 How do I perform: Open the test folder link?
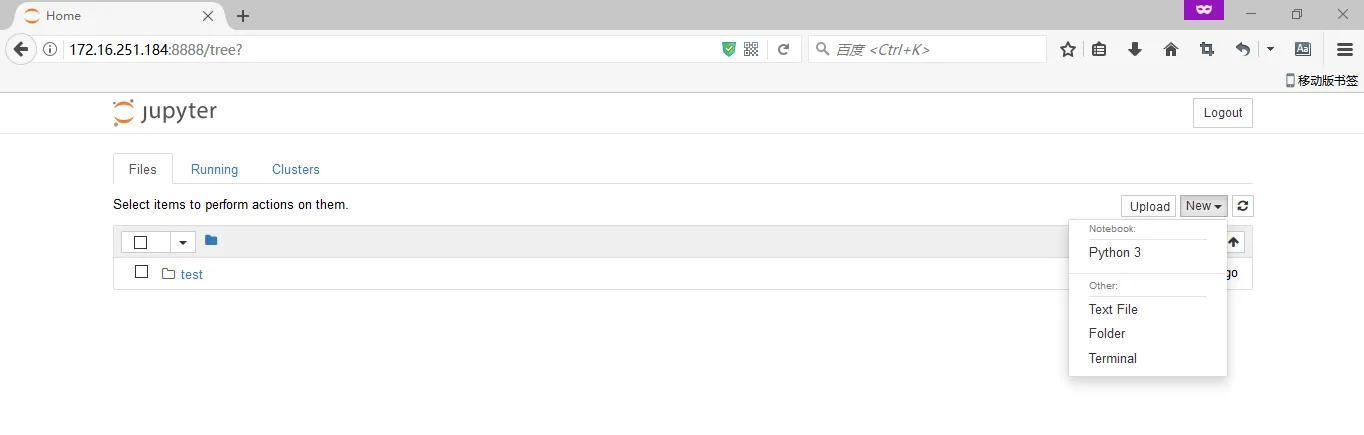point(191,274)
